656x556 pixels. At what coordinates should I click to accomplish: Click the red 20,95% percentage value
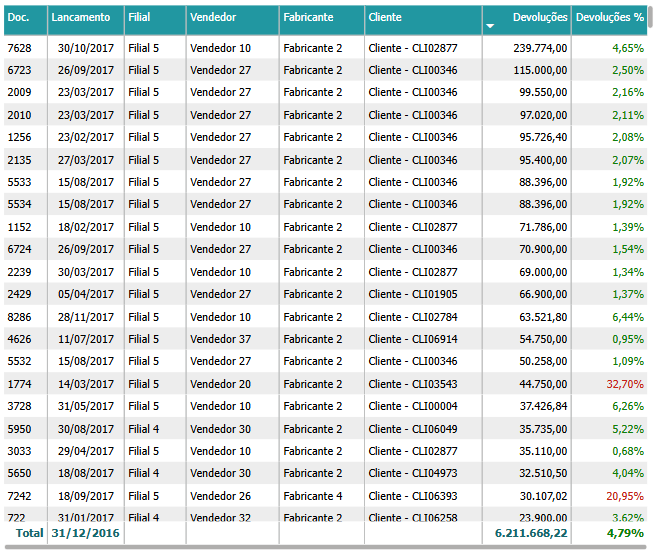(625, 496)
